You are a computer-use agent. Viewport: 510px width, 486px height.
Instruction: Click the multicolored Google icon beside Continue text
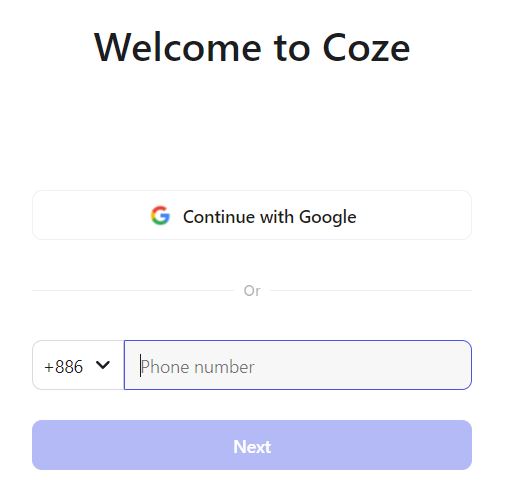click(160, 215)
